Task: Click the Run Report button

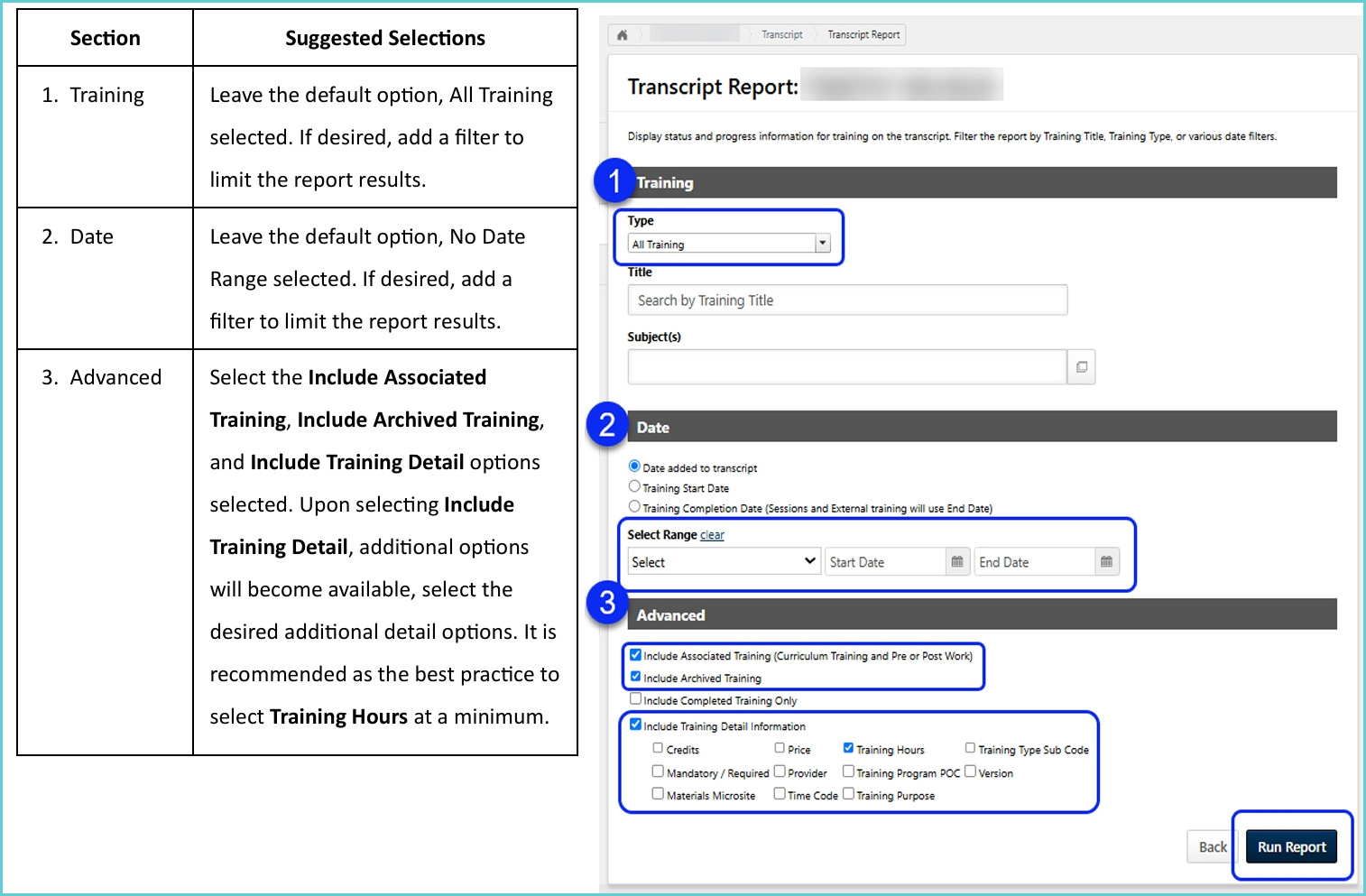Action: click(1291, 847)
